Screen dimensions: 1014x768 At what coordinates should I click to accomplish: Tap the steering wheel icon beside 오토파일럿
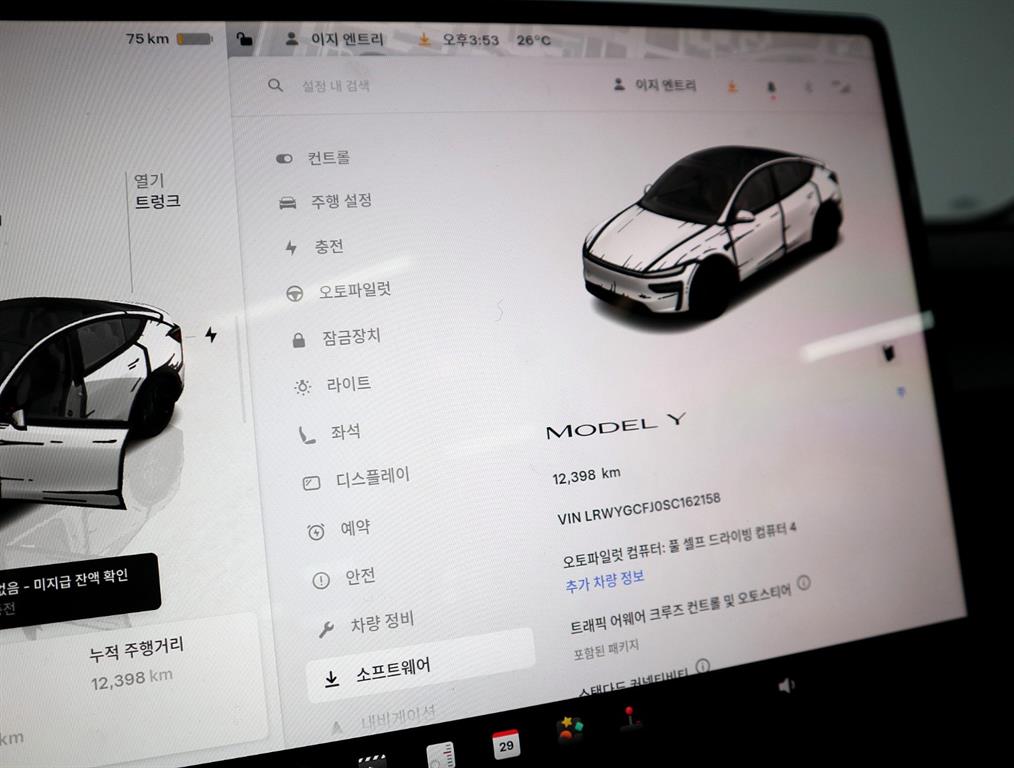point(295,293)
